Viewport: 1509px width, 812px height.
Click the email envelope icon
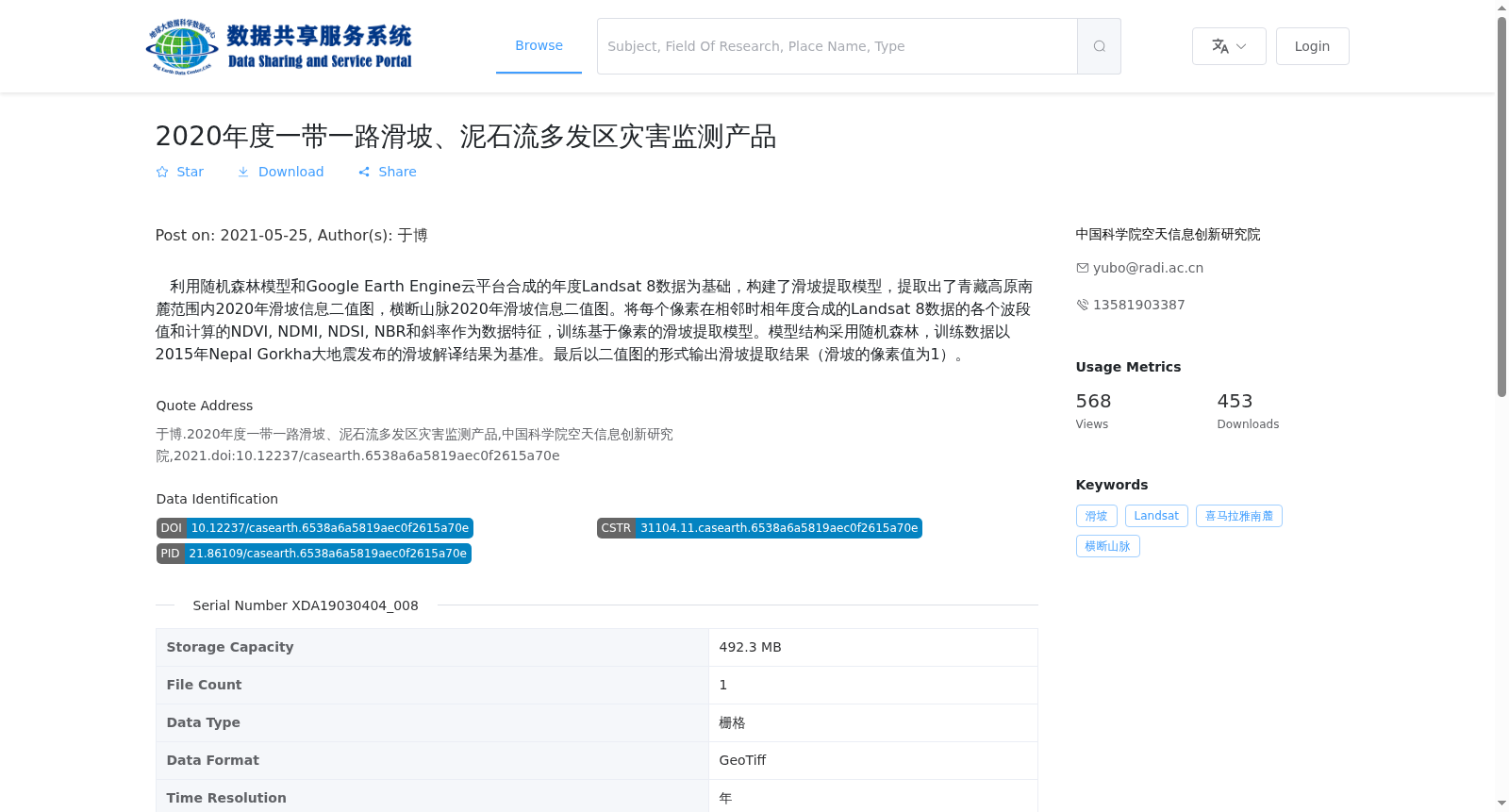coord(1083,268)
